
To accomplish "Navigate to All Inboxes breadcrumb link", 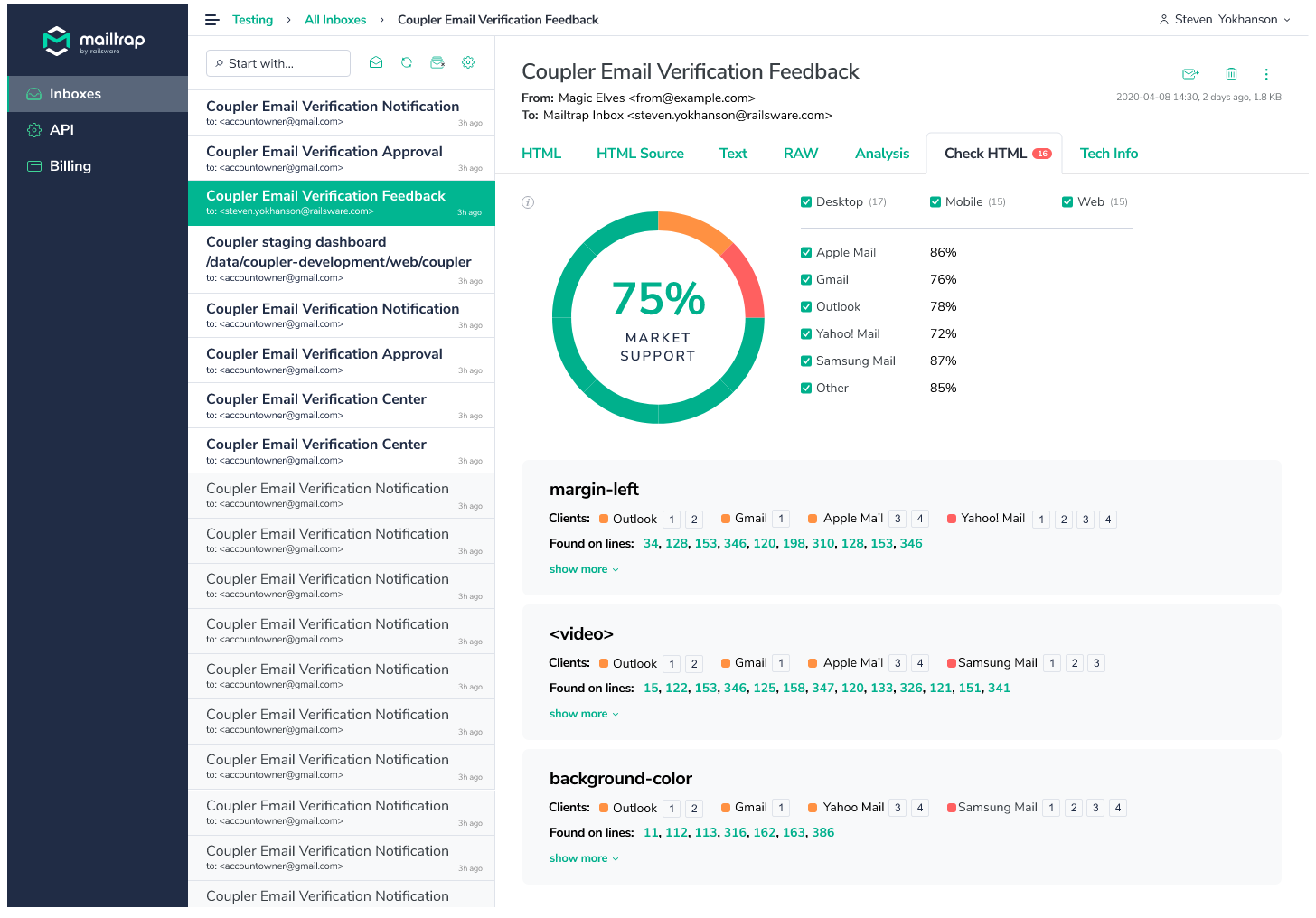I will [x=335, y=19].
